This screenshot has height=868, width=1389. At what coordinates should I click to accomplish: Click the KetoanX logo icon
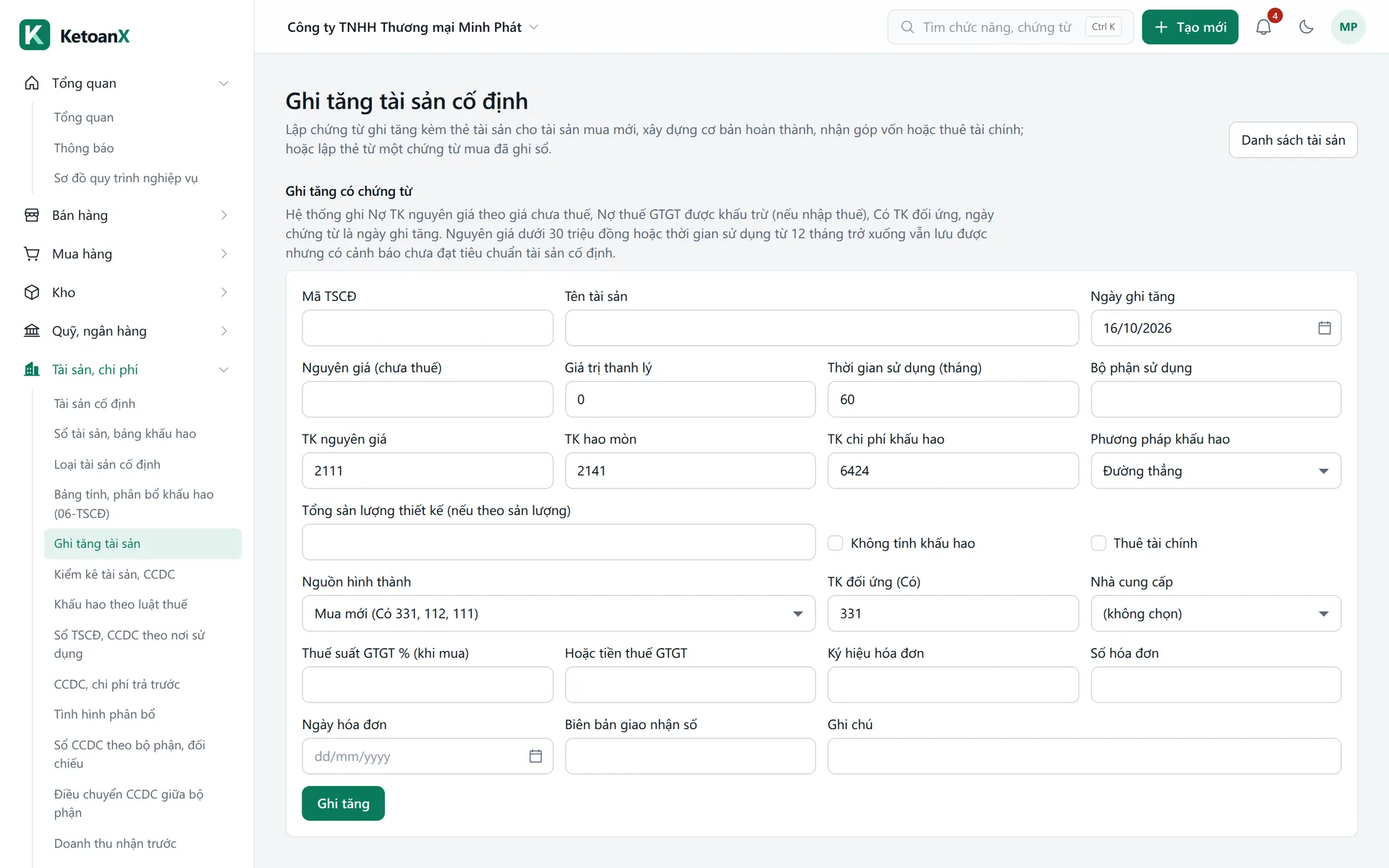coord(34,35)
